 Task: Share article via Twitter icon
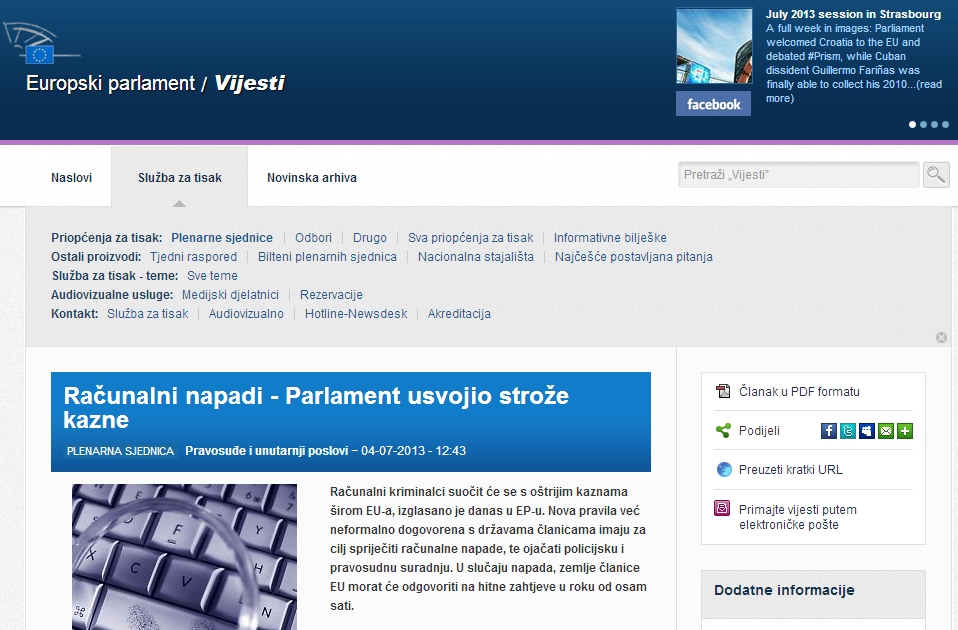point(847,431)
